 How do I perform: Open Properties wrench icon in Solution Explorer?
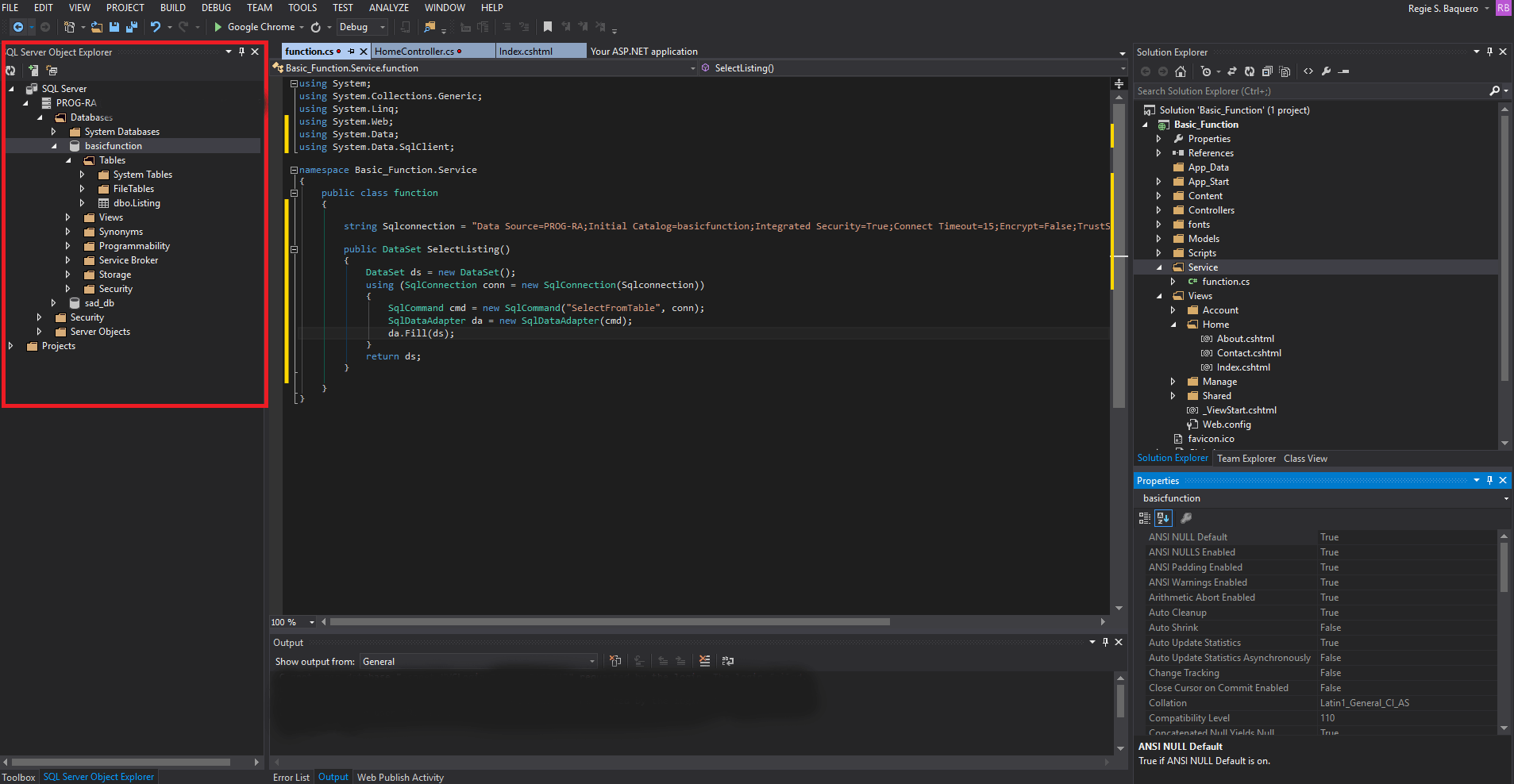(x=1326, y=71)
